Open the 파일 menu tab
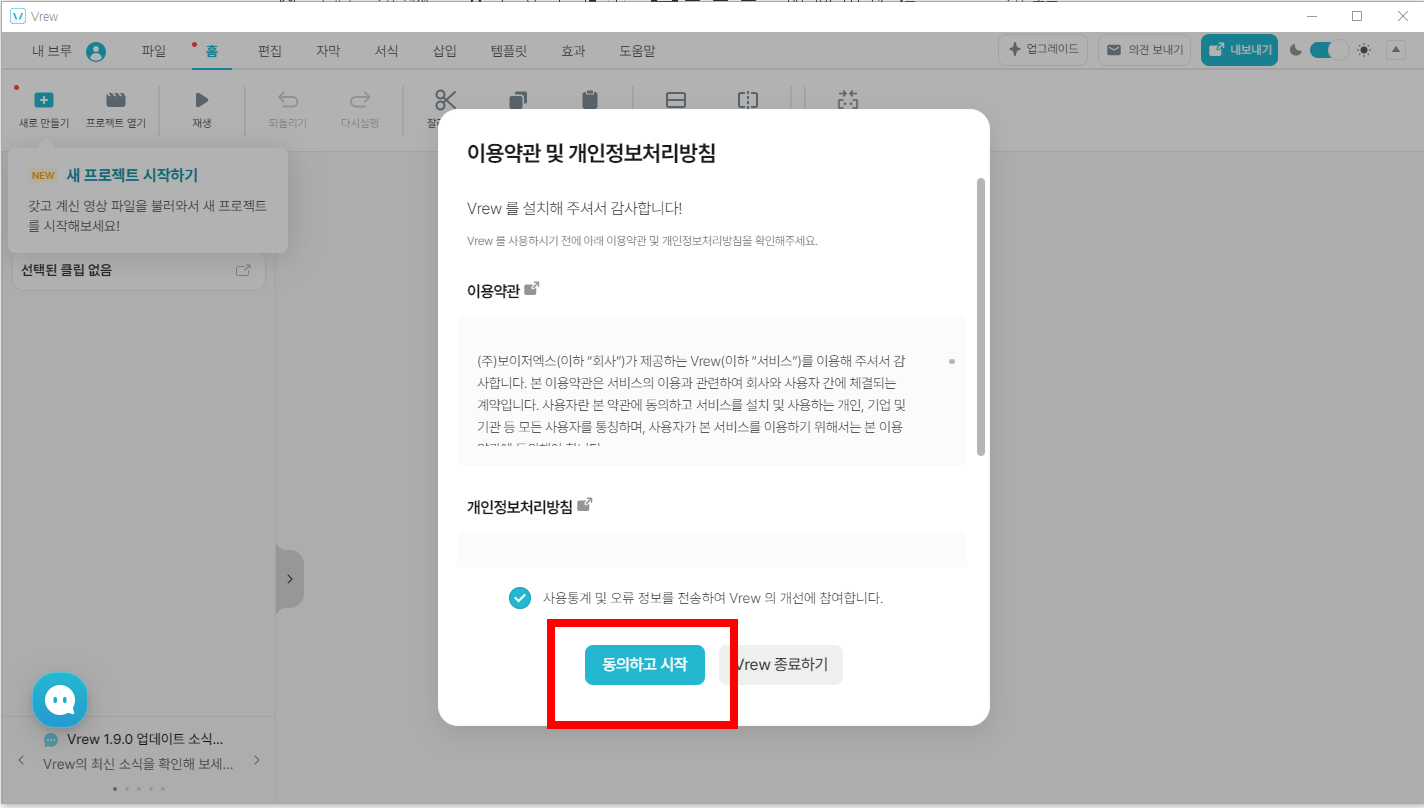1424x808 pixels. point(154,51)
